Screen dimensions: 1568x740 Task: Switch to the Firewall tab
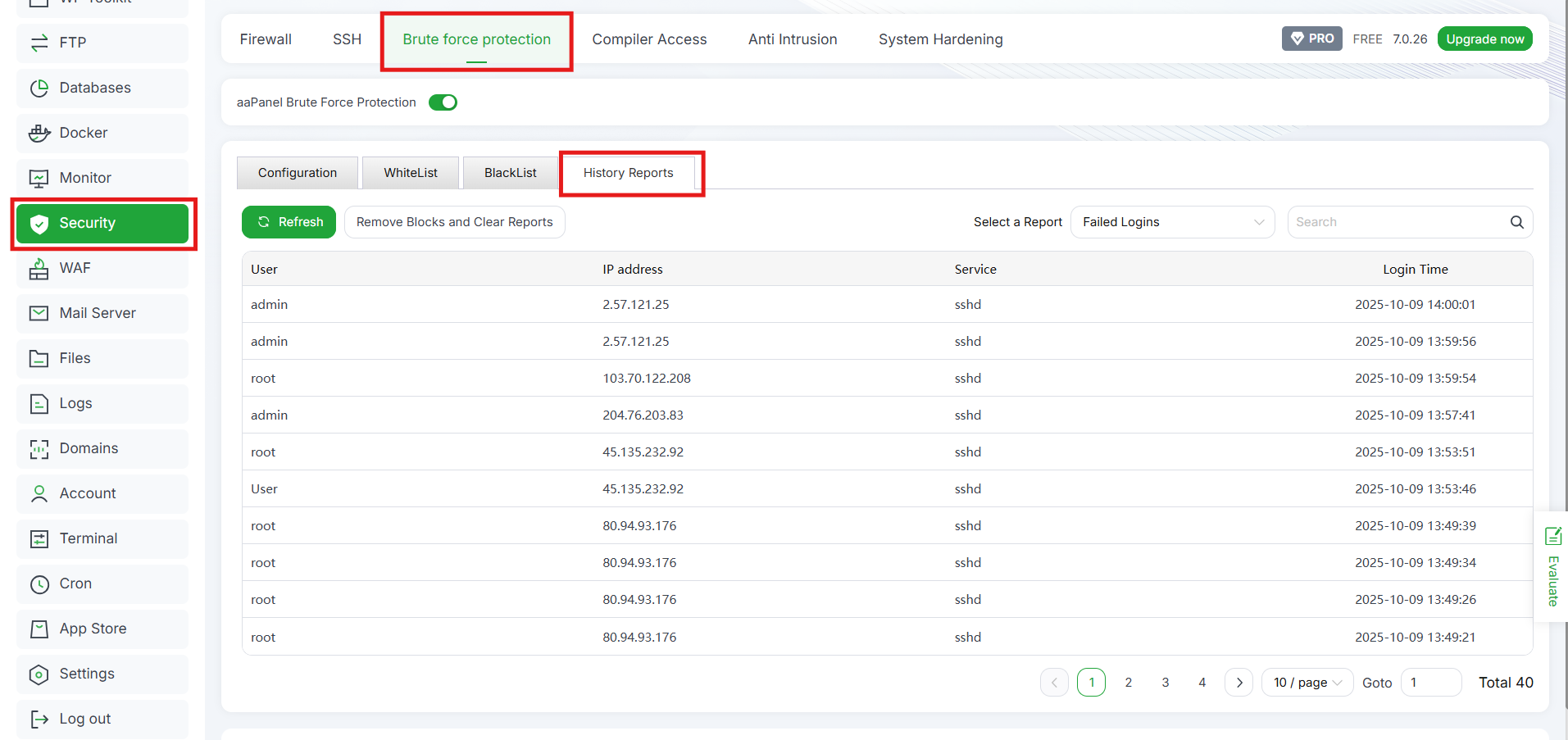pos(266,39)
